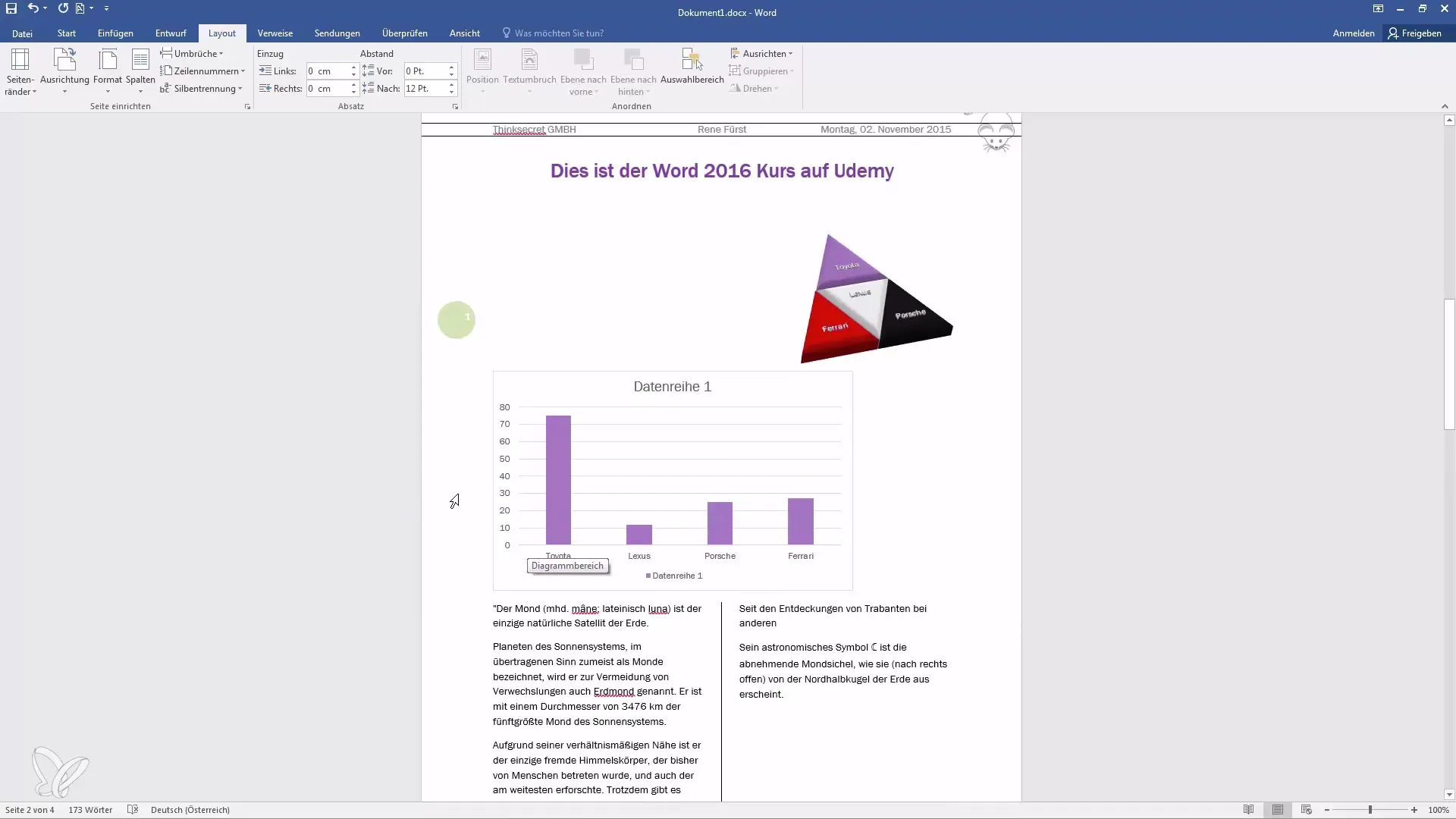Open Position object placement menu
The height and width of the screenshot is (819, 1456).
[482, 73]
